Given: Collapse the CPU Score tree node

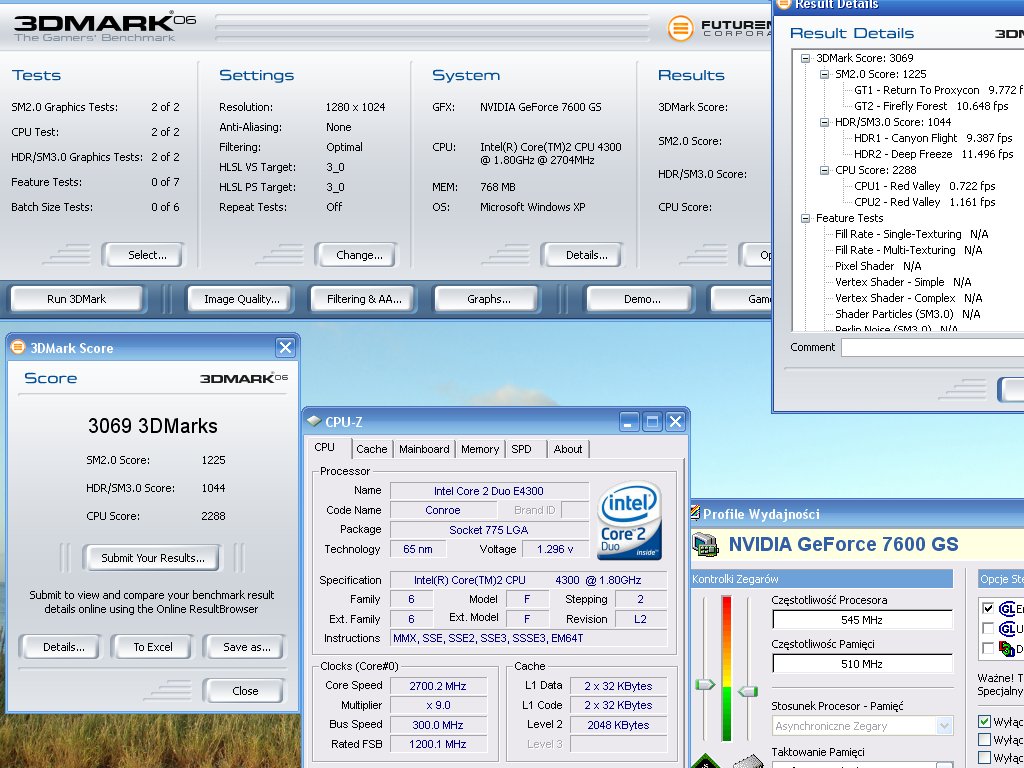Looking at the screenshot, I should (x=824, y=170).
